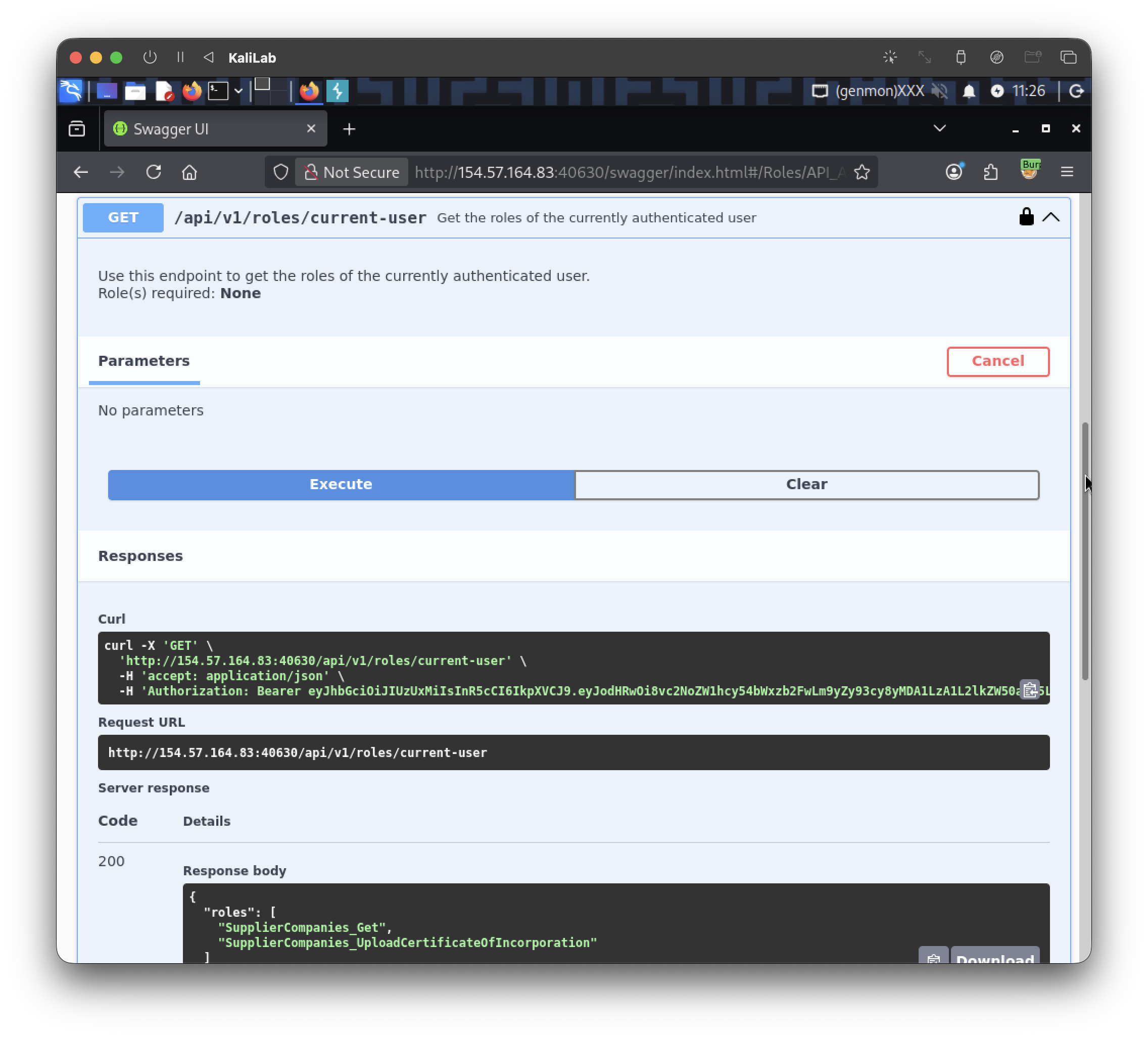This screenshot has height=1038, width=1148.
Task: Click the address bar URL field
Action: (x=629, y=172)
